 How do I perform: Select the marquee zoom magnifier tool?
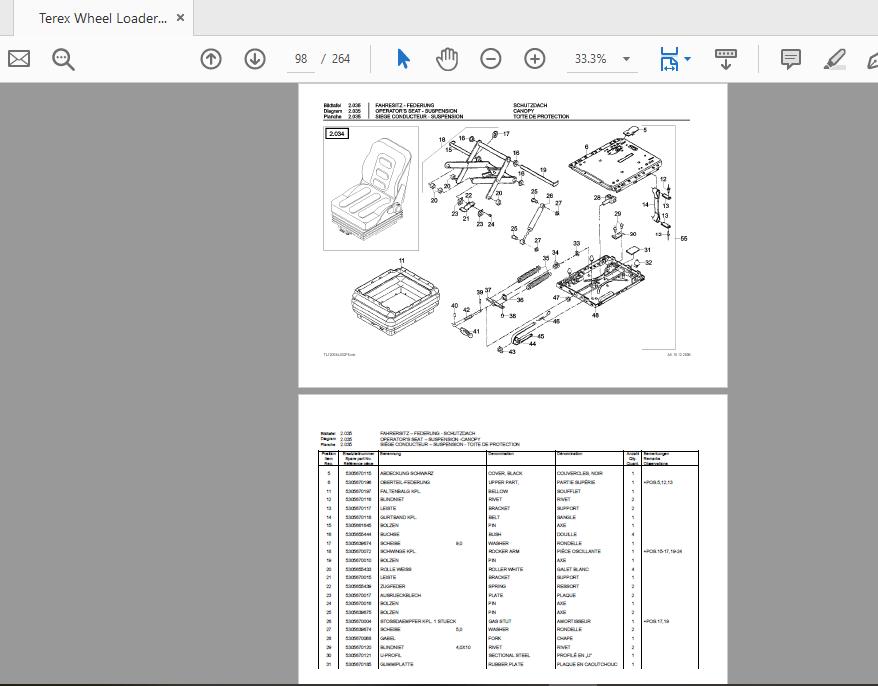coord(62,59)
